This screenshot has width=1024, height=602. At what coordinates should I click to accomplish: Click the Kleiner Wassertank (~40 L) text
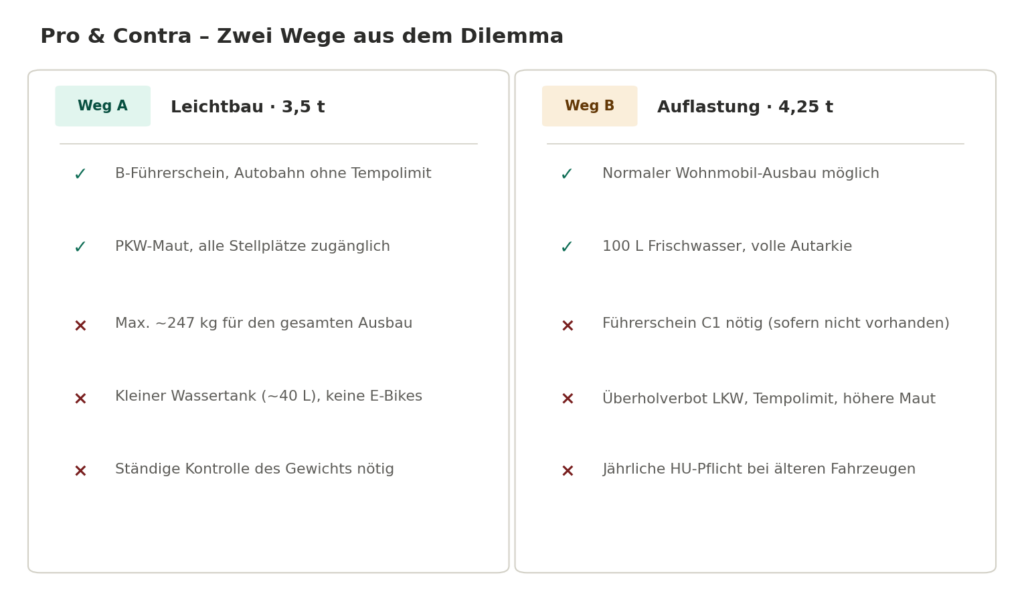click(268, 396)
